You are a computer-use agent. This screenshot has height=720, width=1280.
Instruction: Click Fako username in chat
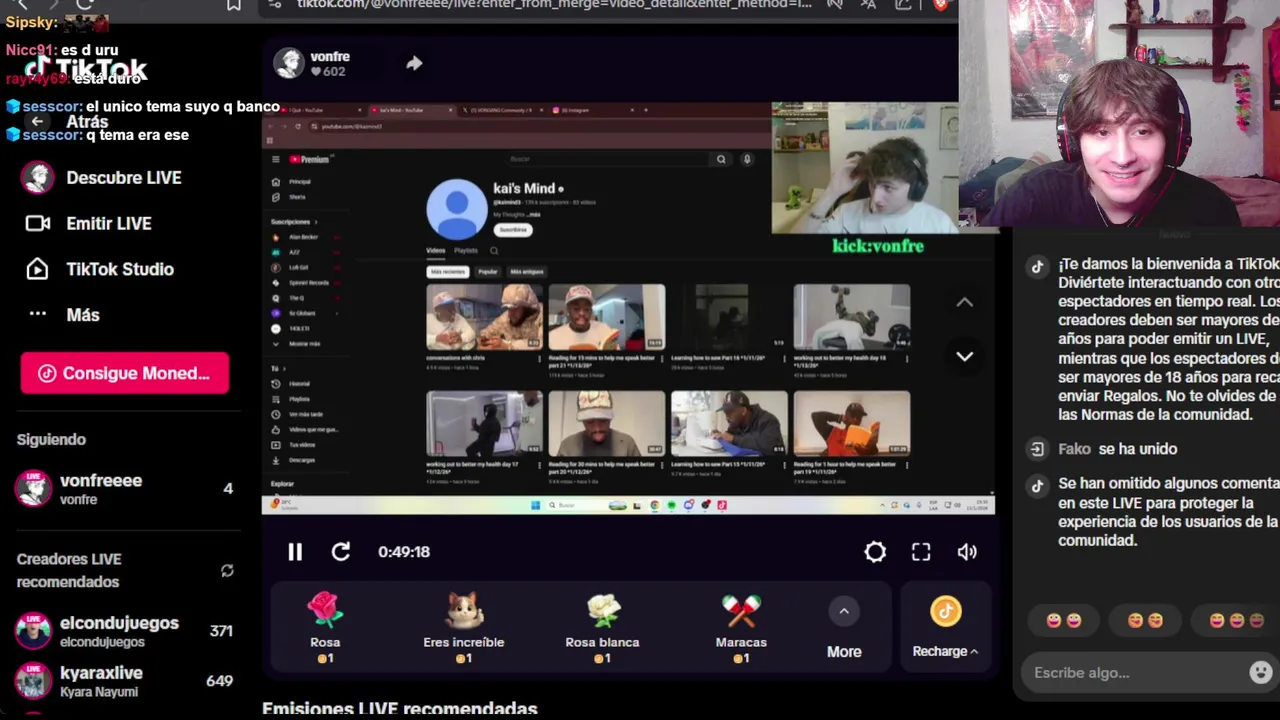click(1074, 449)
